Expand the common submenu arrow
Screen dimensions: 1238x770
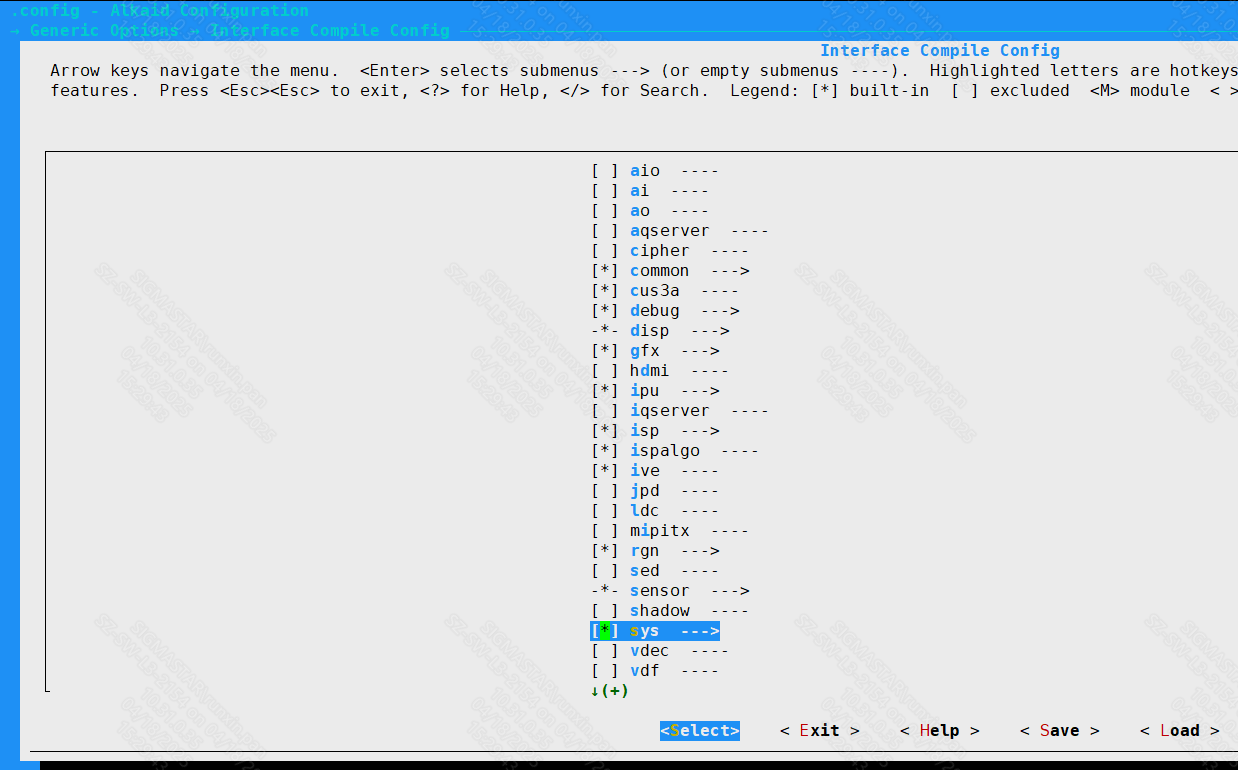730,271
